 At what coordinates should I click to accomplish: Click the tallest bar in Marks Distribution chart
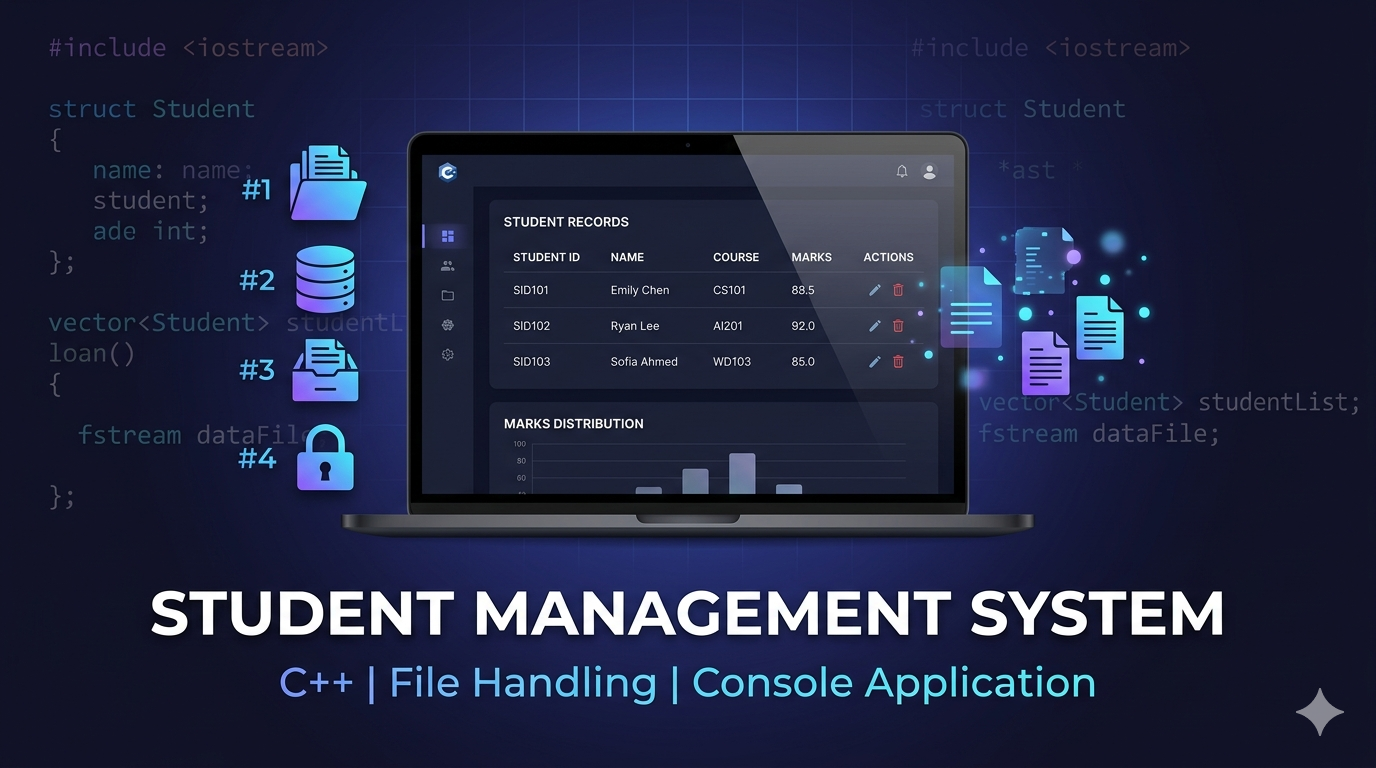(x=742, y=471)
